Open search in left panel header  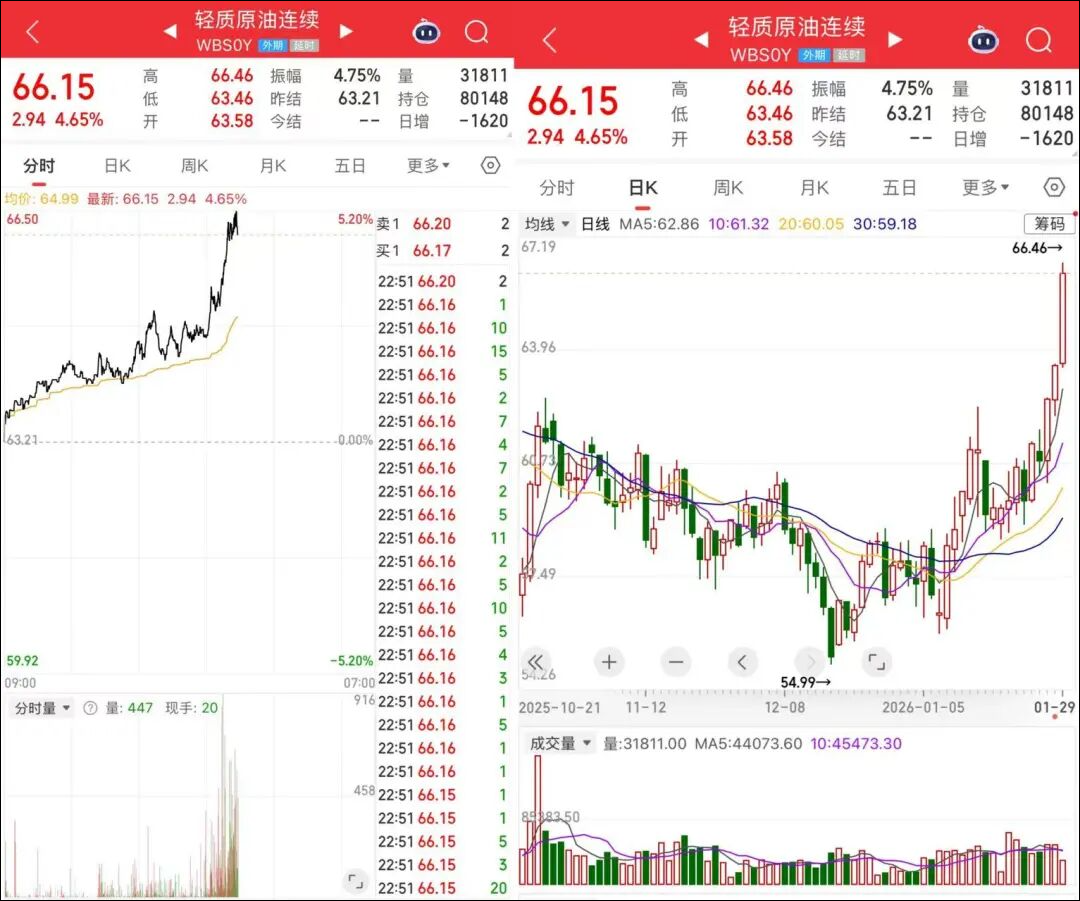point(477,32)
